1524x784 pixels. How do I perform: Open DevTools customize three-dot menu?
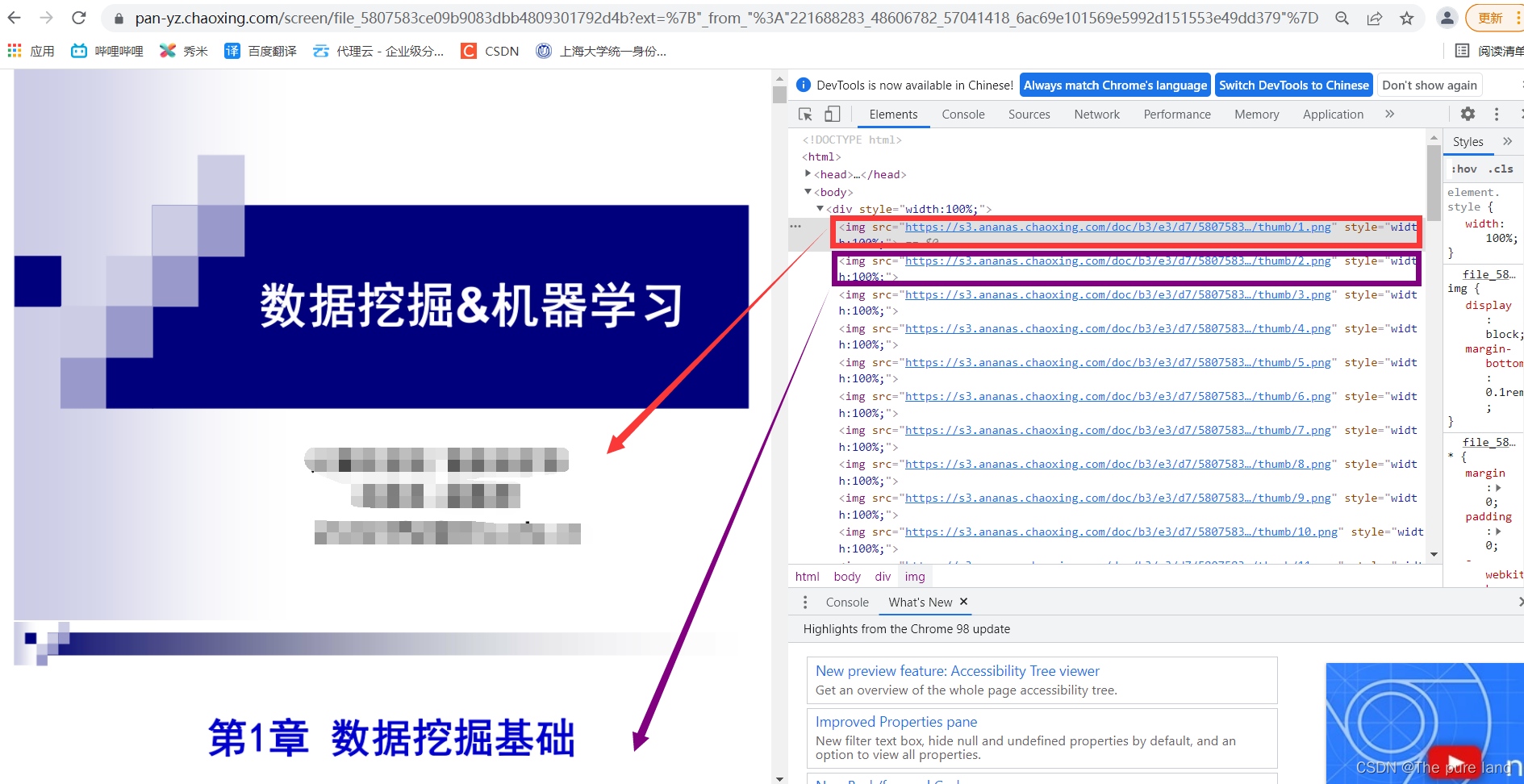coord(1496,115)
